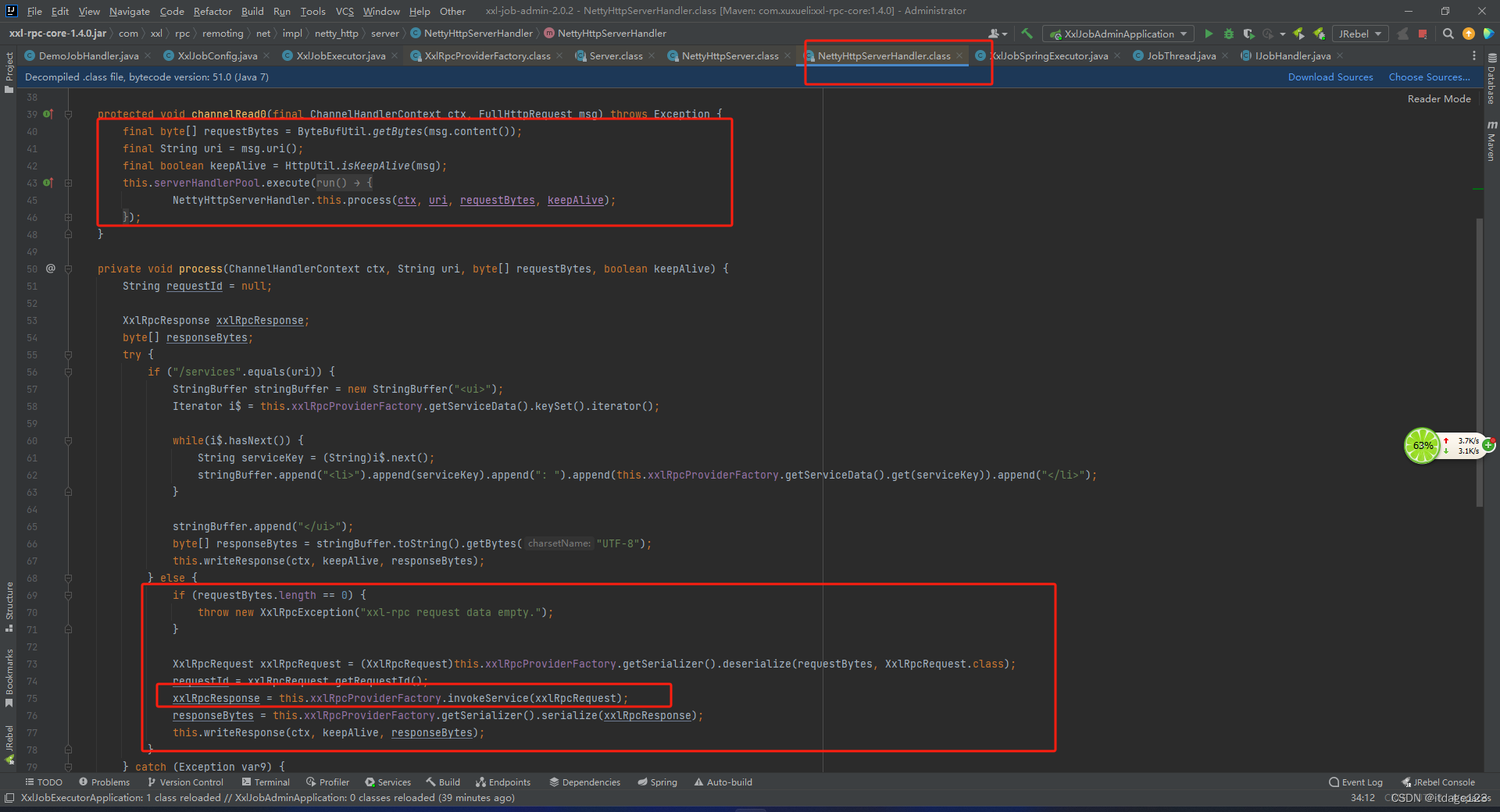This screenshot has width=1500, height=812.
Task: Close the XxlJobConfig.java tab
Action: 266,56
